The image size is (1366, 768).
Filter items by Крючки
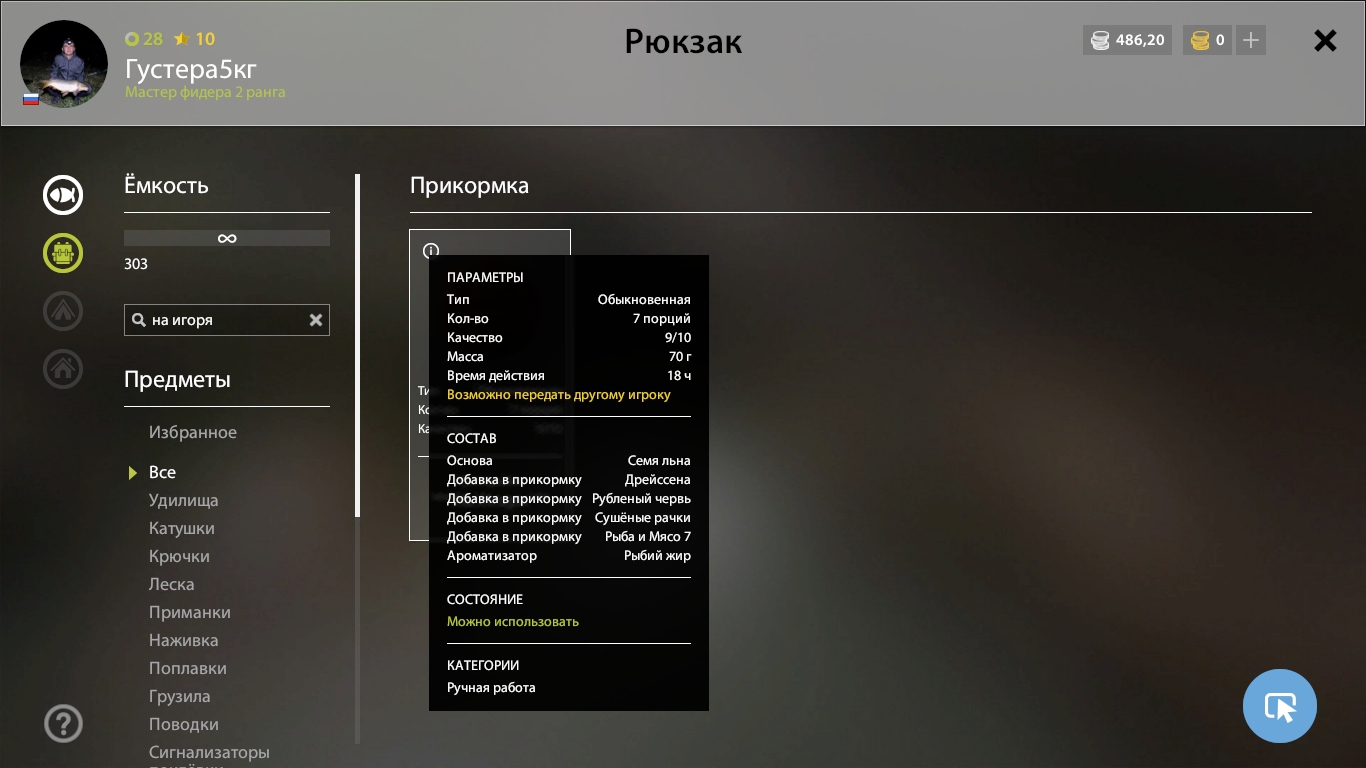[179, 556]
